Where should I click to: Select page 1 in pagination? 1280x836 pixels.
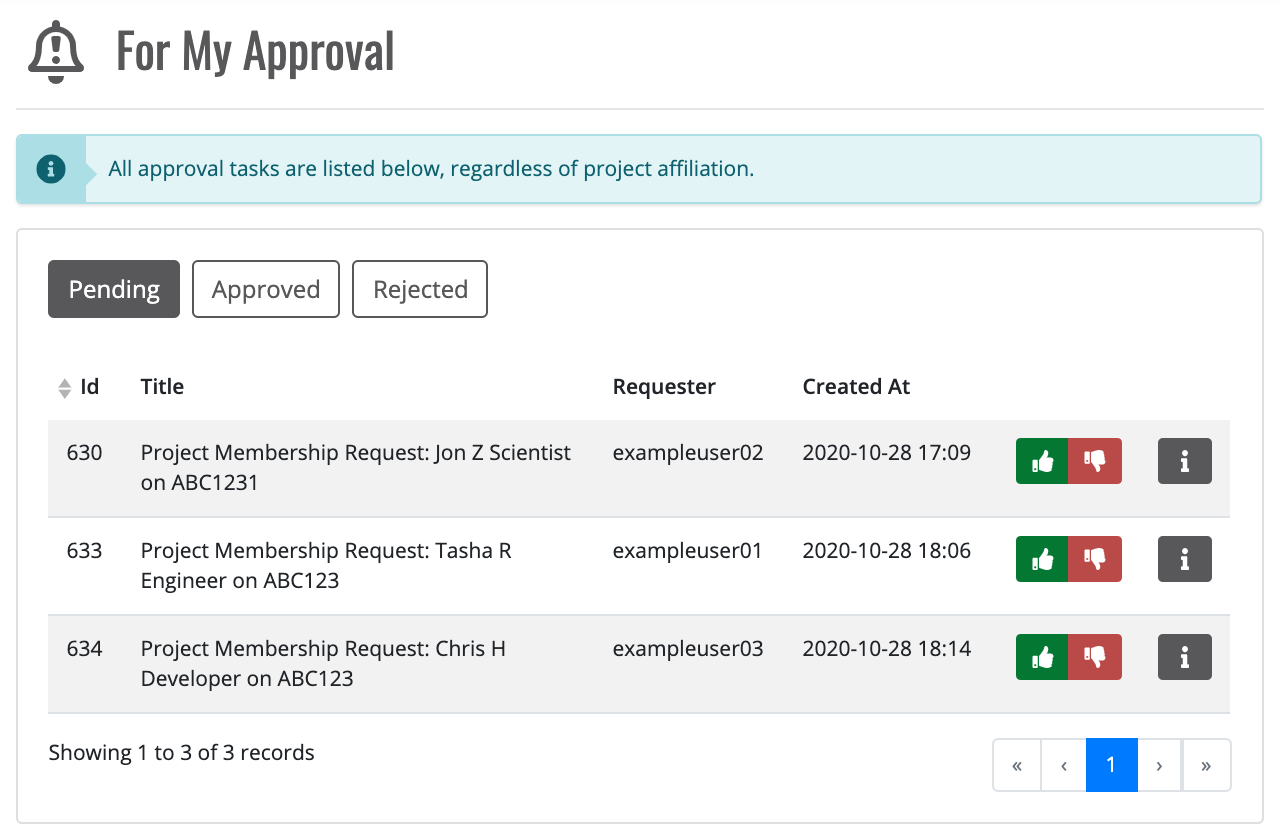point(1111,765)
